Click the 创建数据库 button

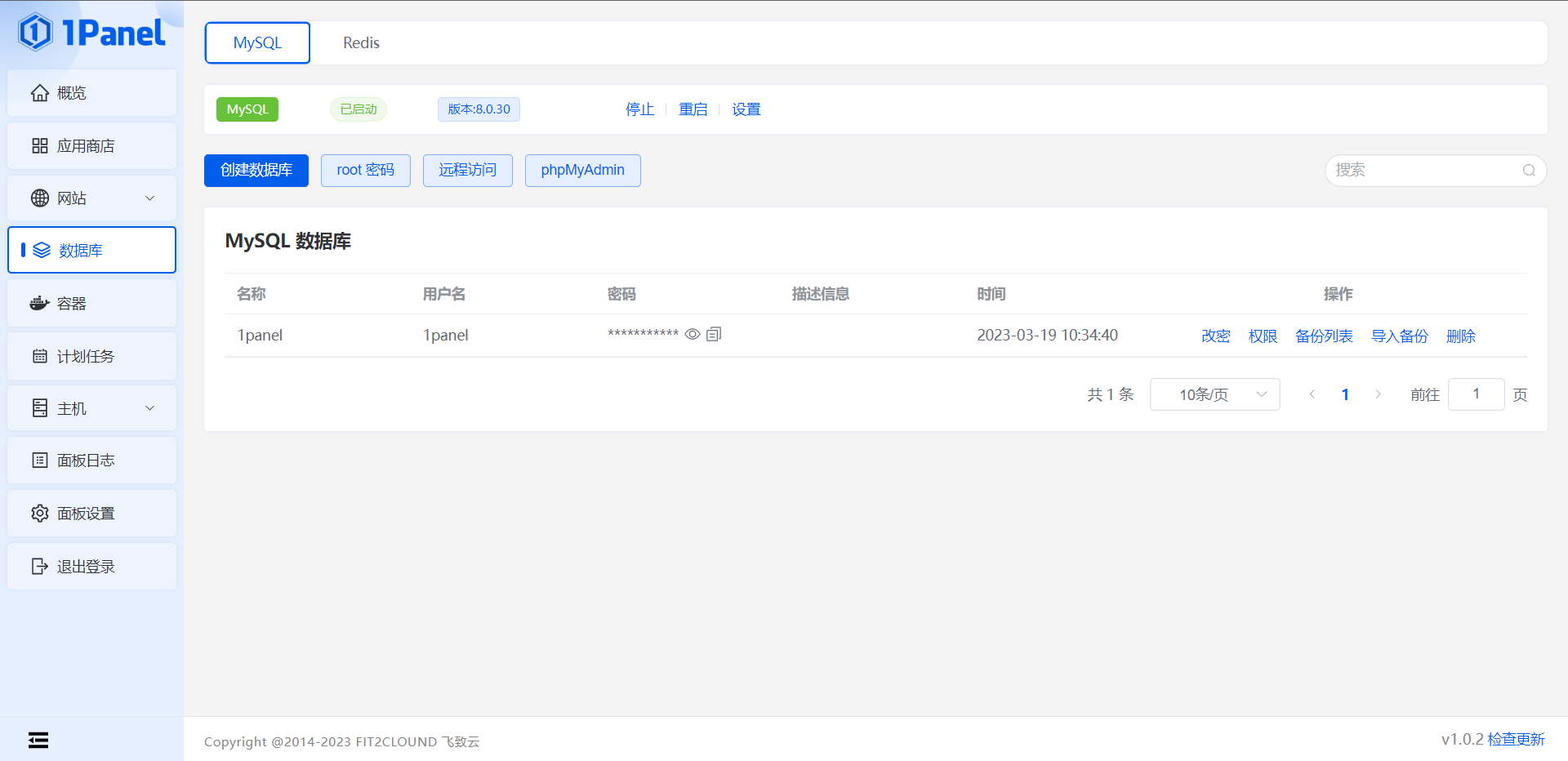256,171
